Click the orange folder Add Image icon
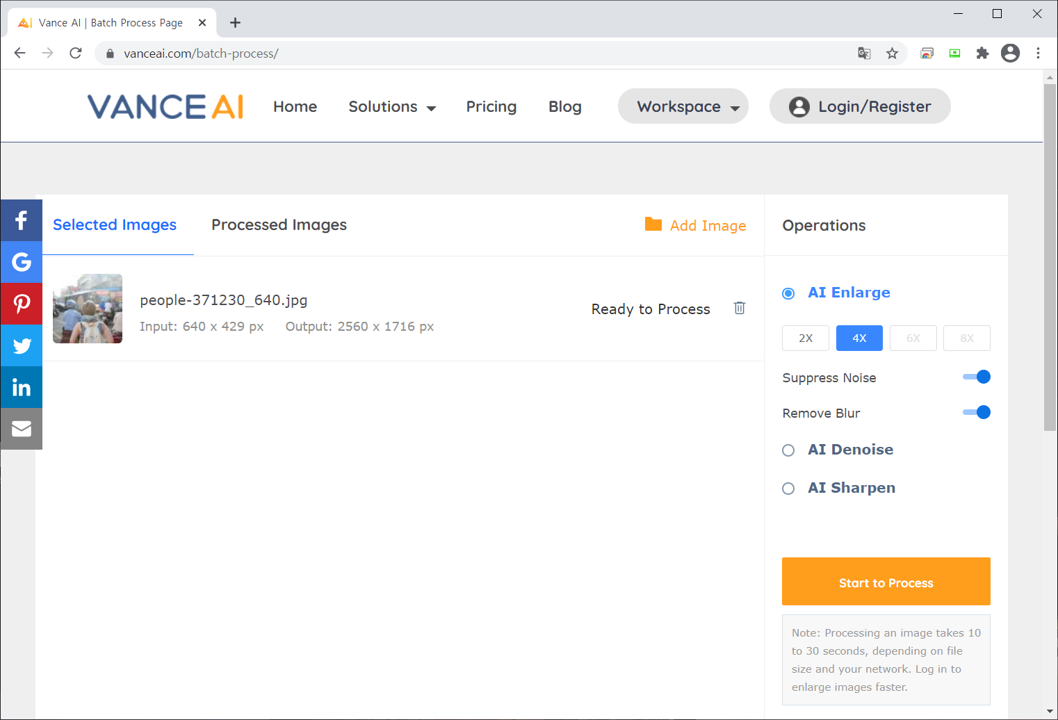 (x=653, y=224)
